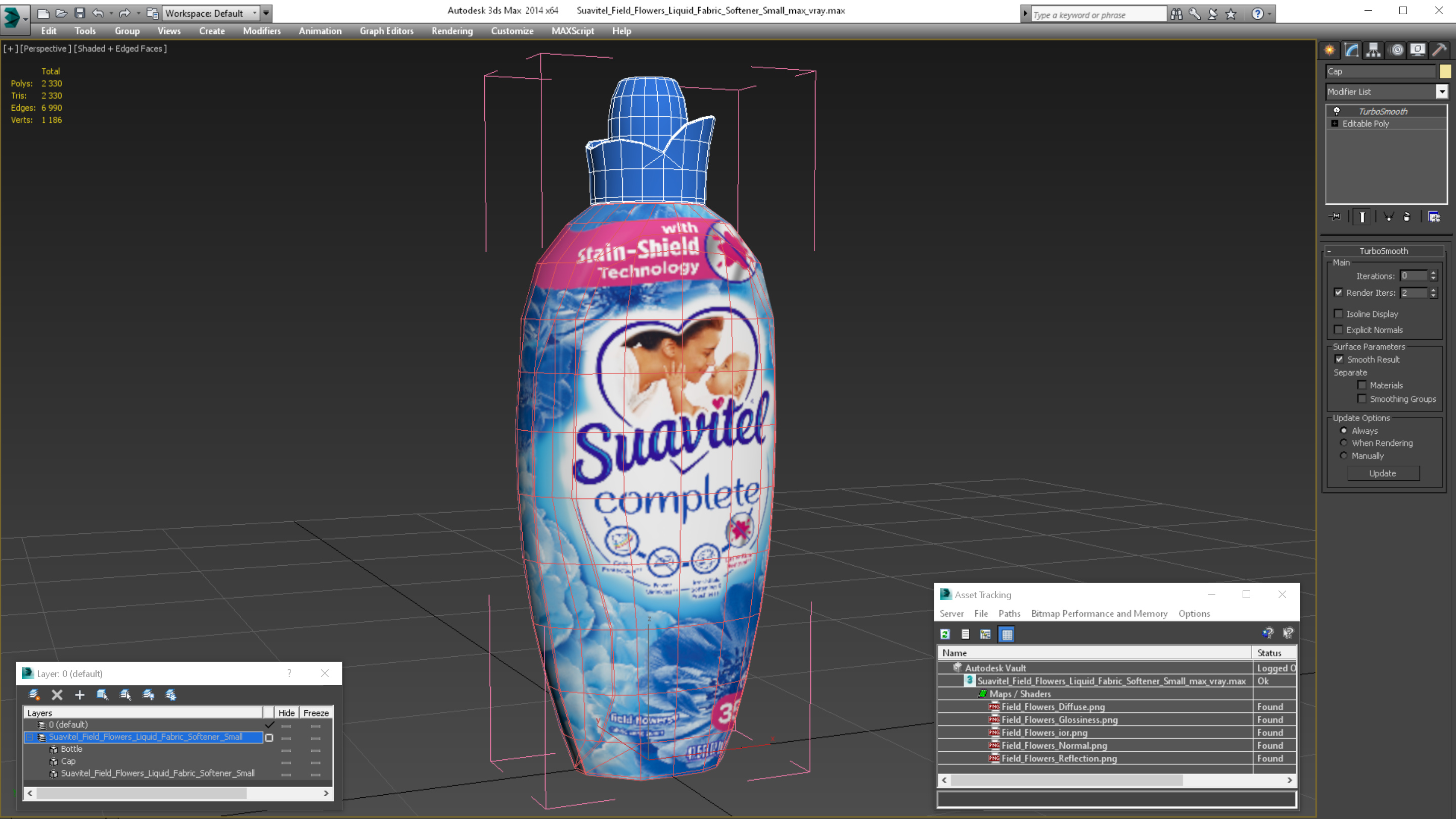Screen dimensions: 1456x819
Task: Click the New Scene toolbar icon
Action: 43,13
